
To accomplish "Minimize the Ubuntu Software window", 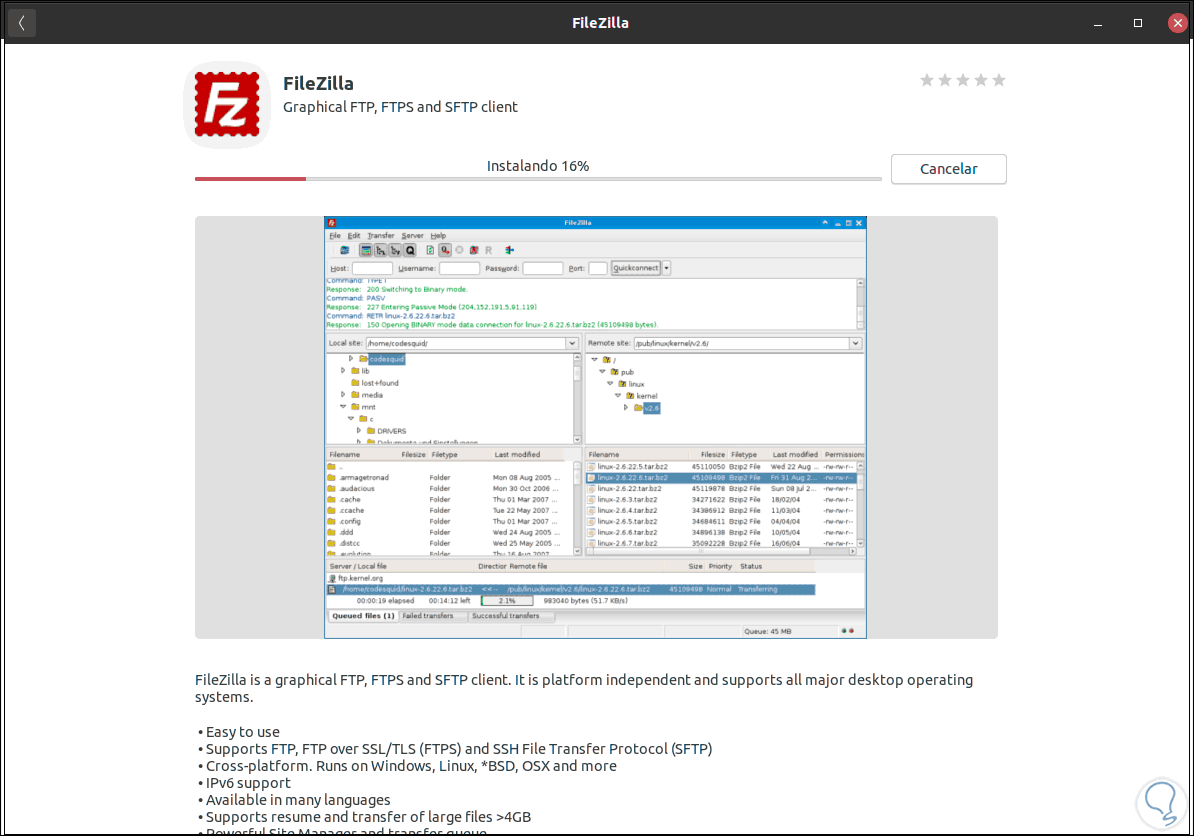I will pos(1097,23).
